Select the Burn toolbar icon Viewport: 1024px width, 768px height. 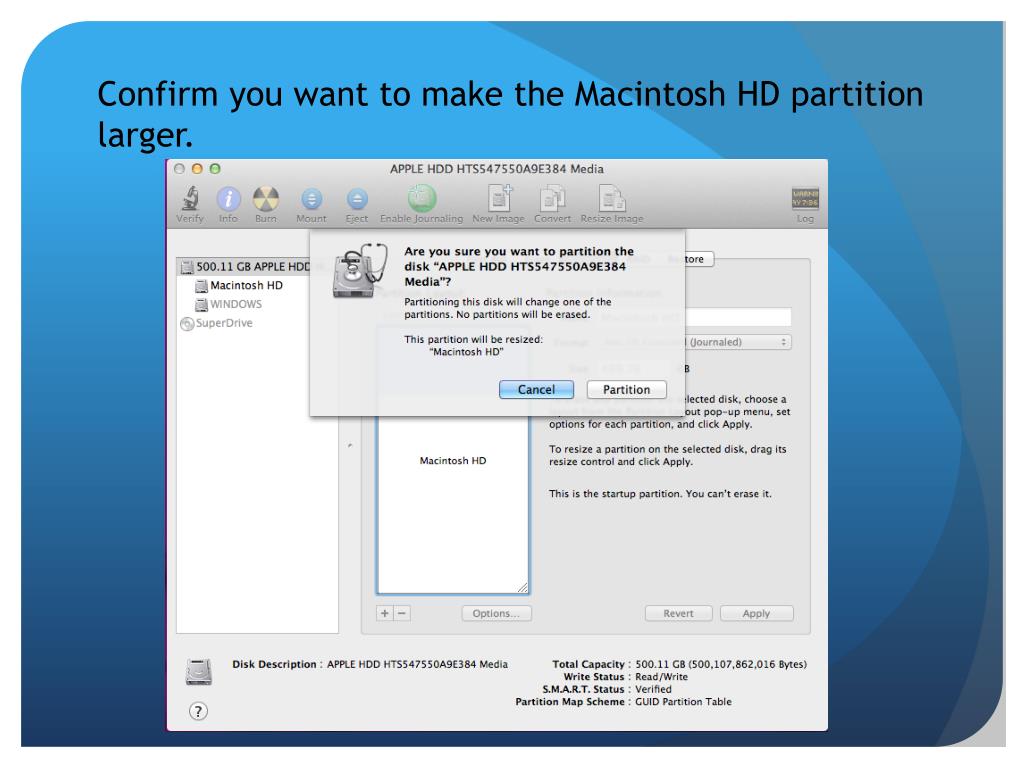point(266,199)
